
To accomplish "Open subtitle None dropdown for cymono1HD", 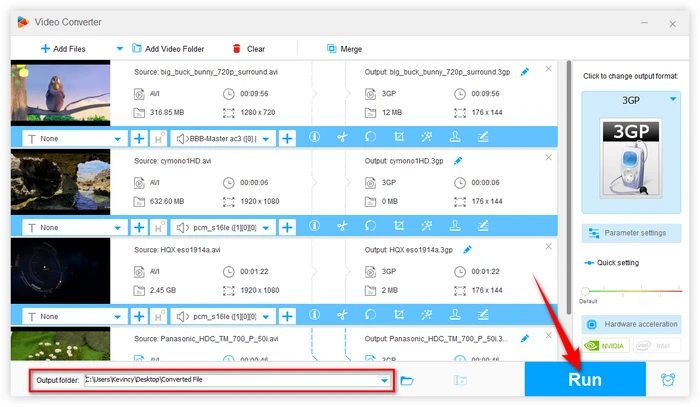I will pos(117,228).
